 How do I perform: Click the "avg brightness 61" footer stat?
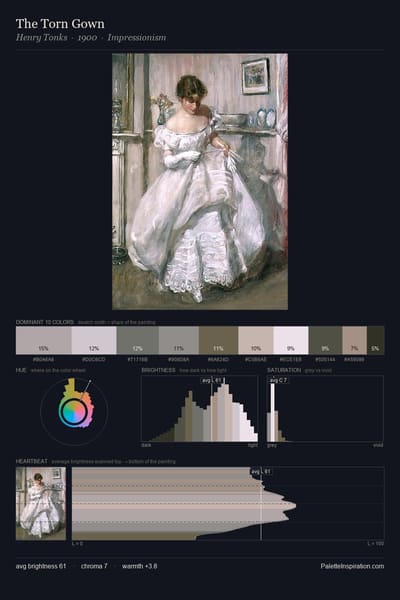[x=41, y=566]
